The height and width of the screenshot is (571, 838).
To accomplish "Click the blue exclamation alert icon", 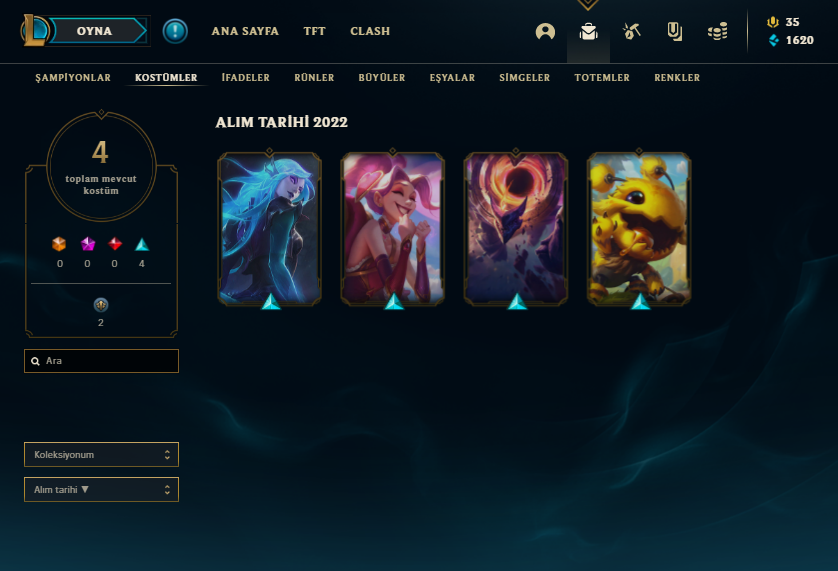I will tap(175, 31).
